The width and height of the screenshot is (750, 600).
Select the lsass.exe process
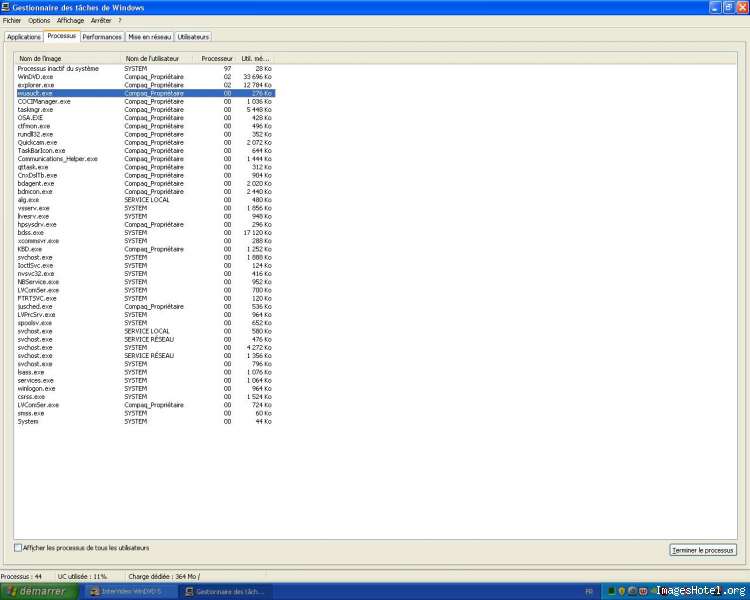tap(145, 372)
